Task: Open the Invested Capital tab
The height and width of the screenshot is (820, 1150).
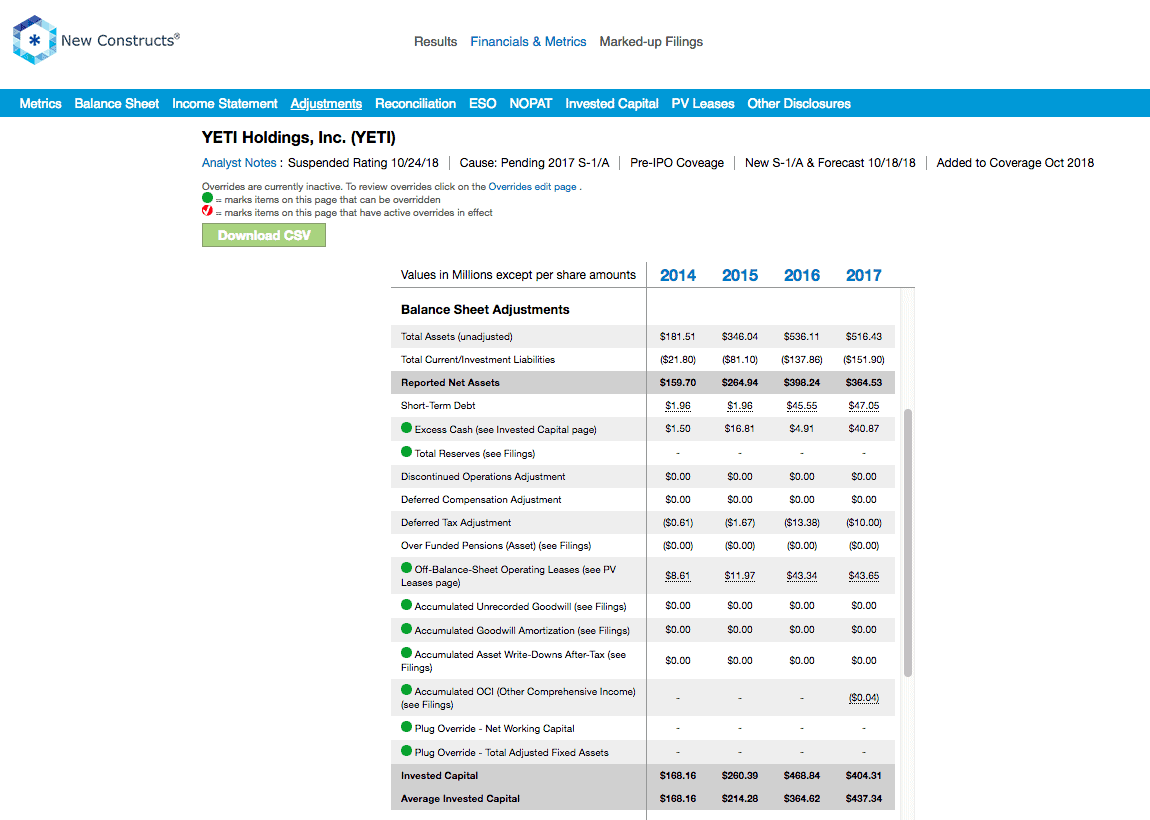Action: 612,103
